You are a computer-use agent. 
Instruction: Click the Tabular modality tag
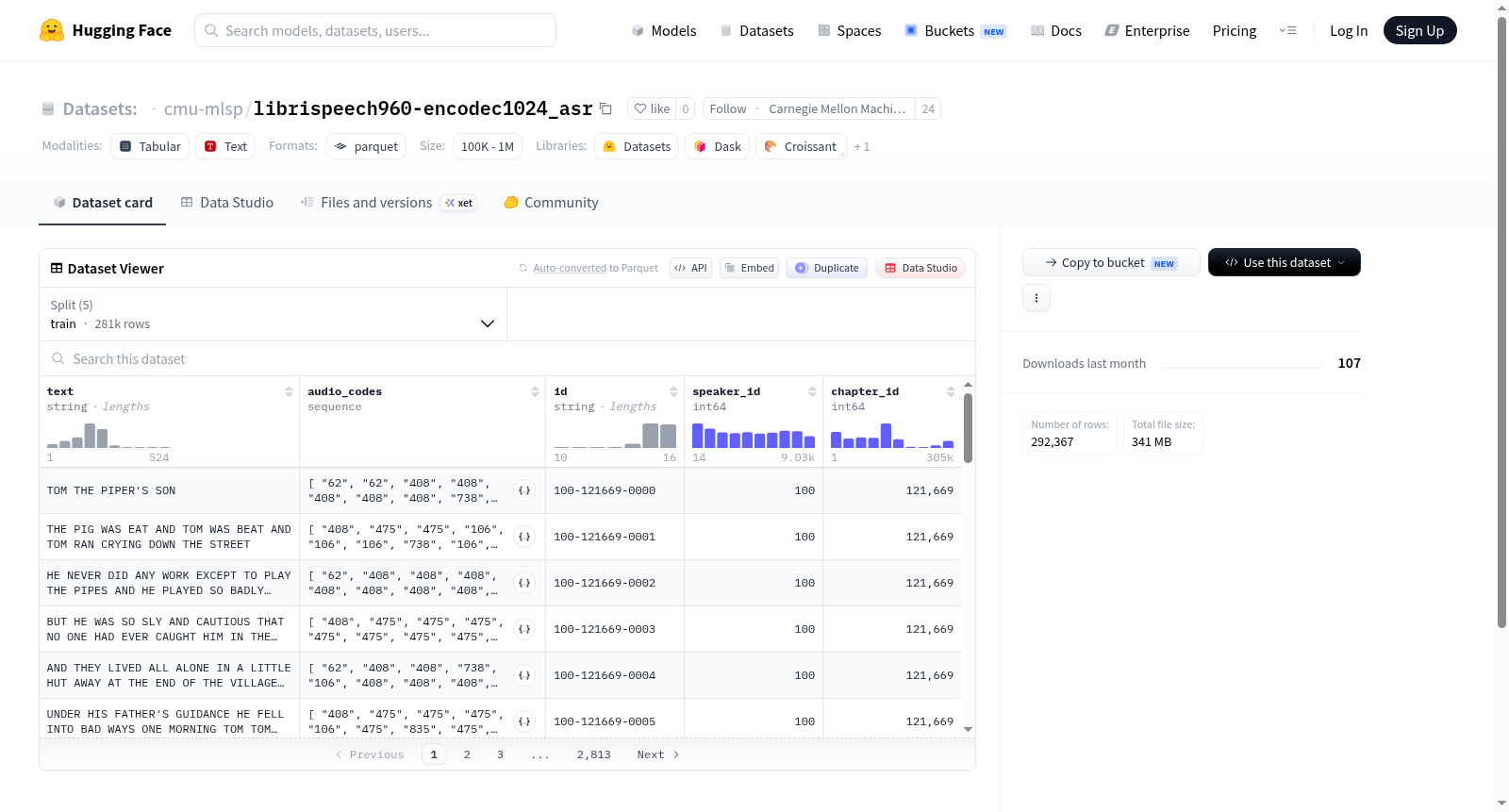(x=150, y=146)
